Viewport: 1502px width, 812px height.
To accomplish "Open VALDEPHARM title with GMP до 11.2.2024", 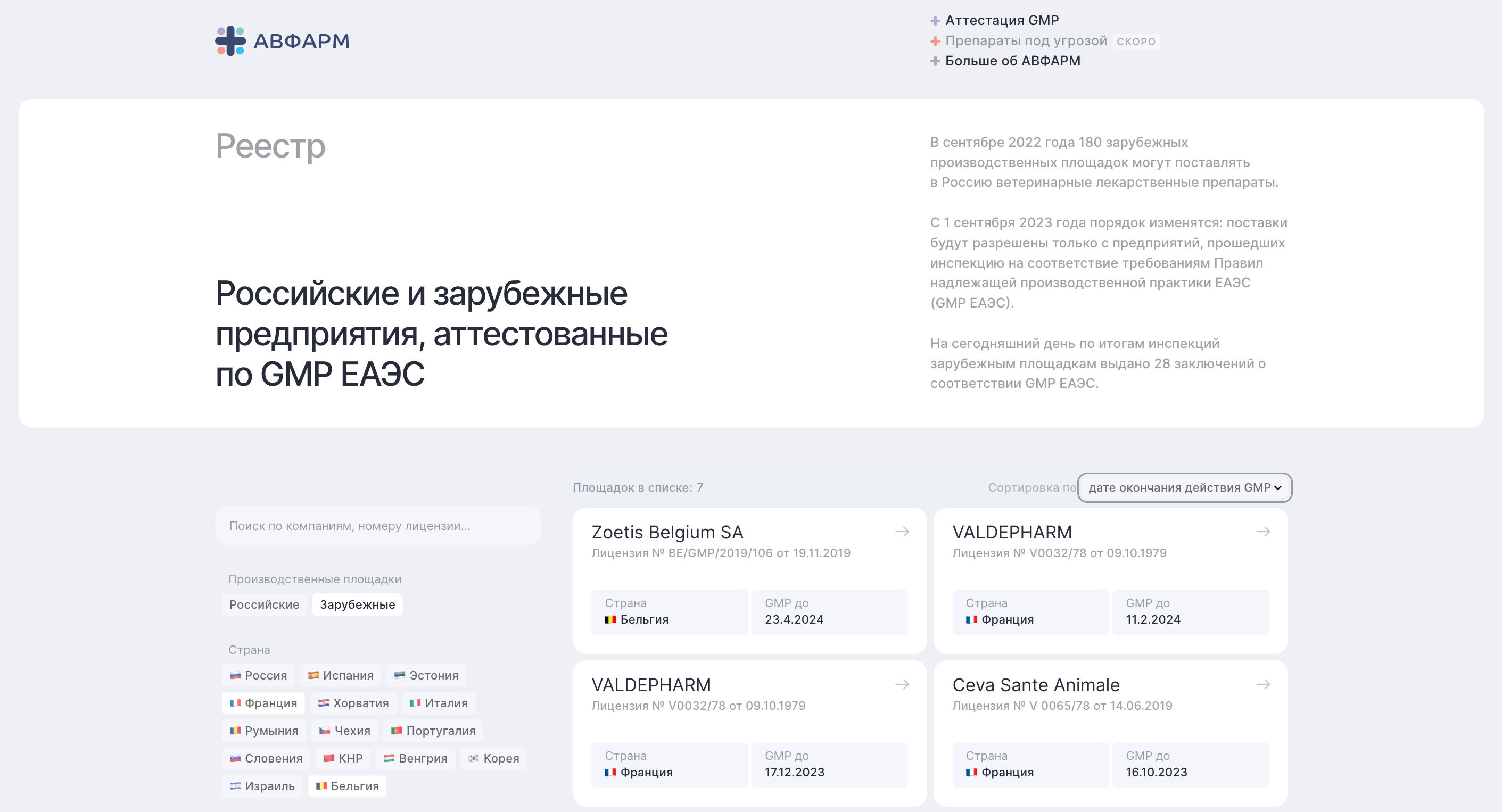I will coord(1012,532).
